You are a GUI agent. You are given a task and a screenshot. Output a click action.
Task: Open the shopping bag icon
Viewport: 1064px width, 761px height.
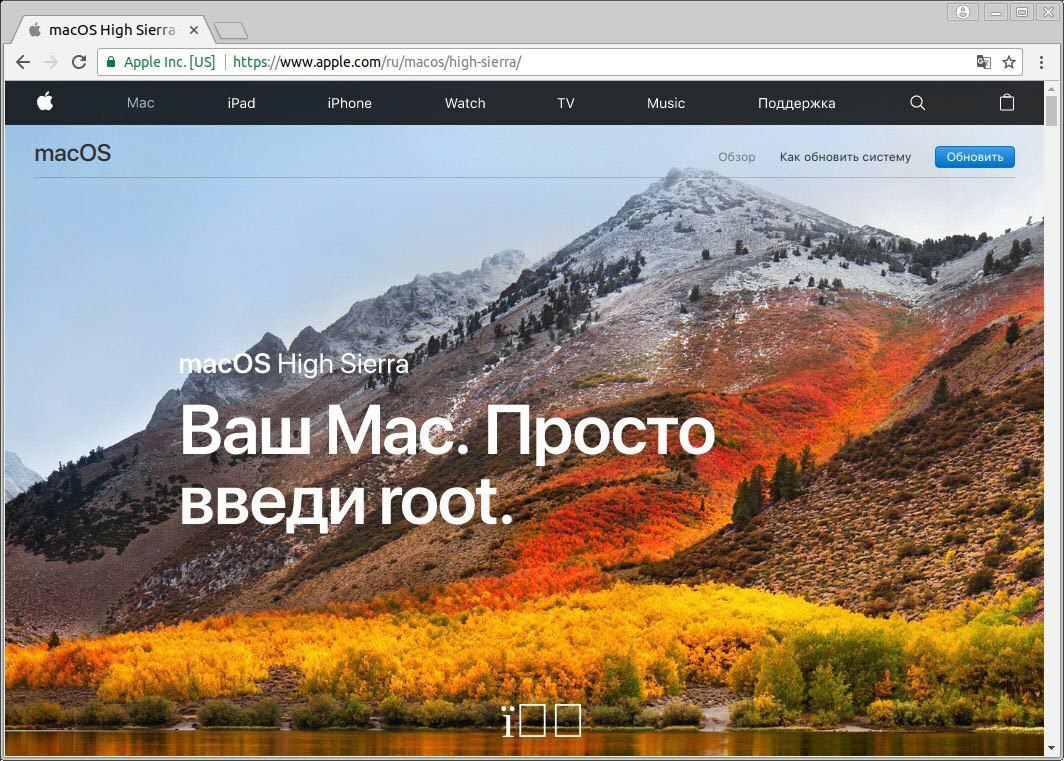[1007, 103]
